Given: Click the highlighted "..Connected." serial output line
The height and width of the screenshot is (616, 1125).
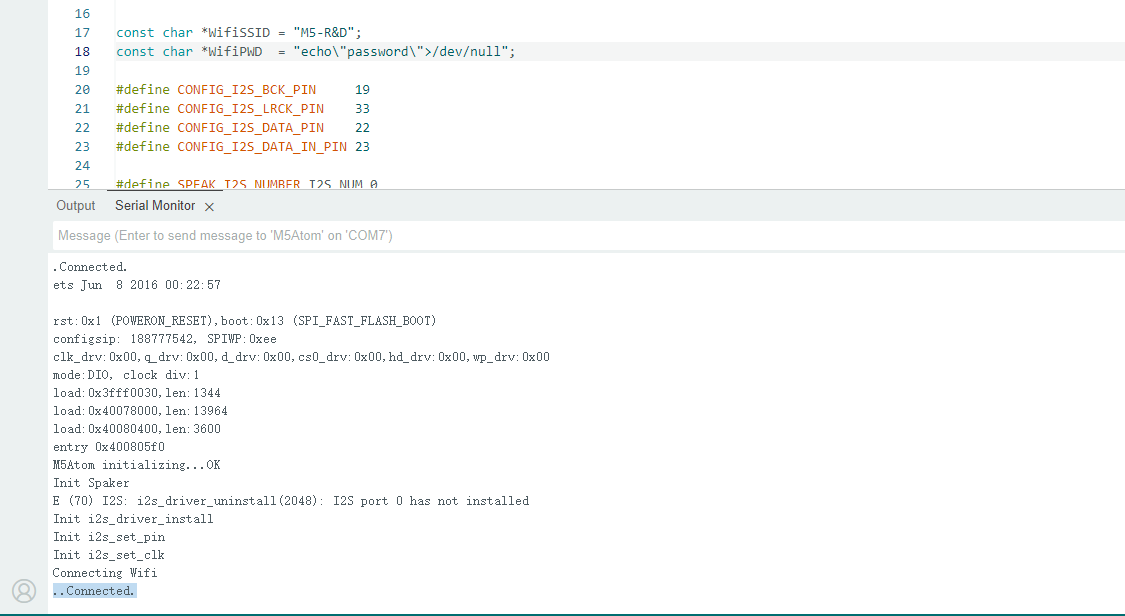Looking at the screenshot, I should coord(94,591).
